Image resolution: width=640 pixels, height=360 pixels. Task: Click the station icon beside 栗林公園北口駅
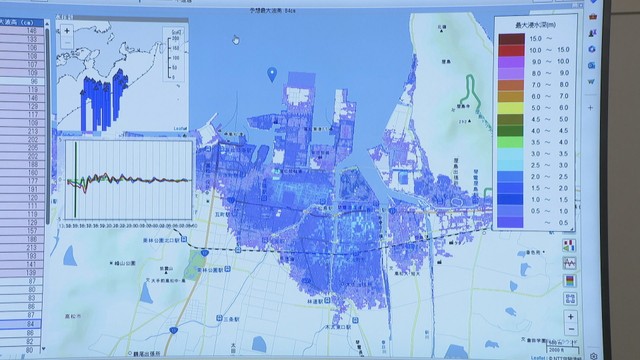click(184, 240)
